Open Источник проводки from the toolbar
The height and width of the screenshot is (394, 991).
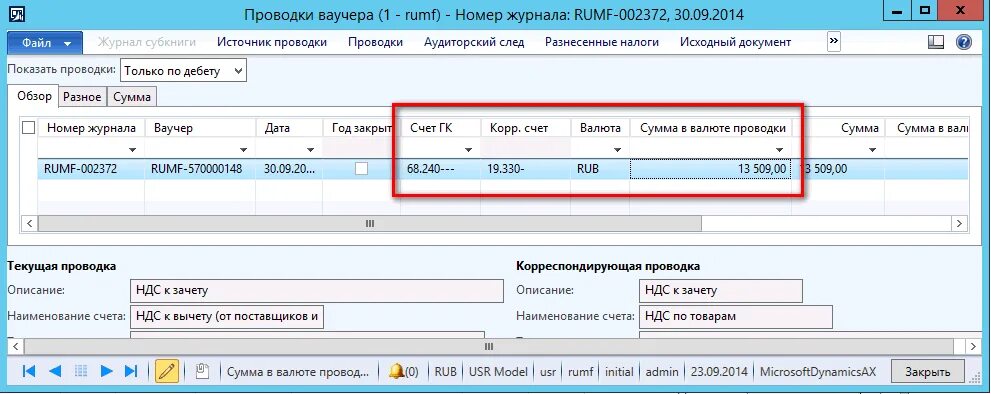click(272, 42)
